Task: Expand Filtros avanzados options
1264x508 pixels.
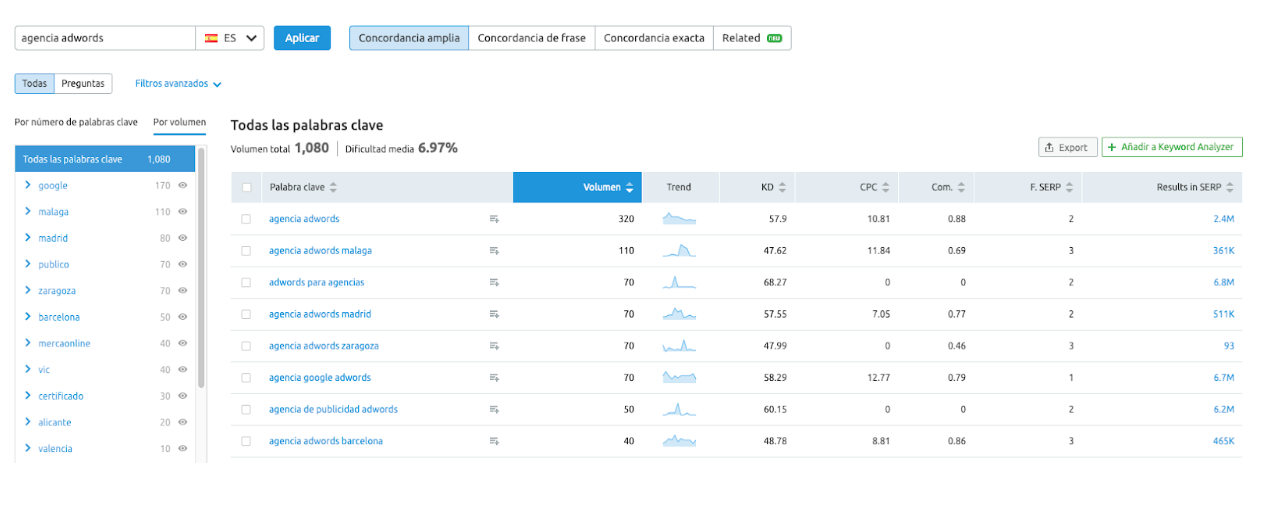Action: click(x=178, y=84)
